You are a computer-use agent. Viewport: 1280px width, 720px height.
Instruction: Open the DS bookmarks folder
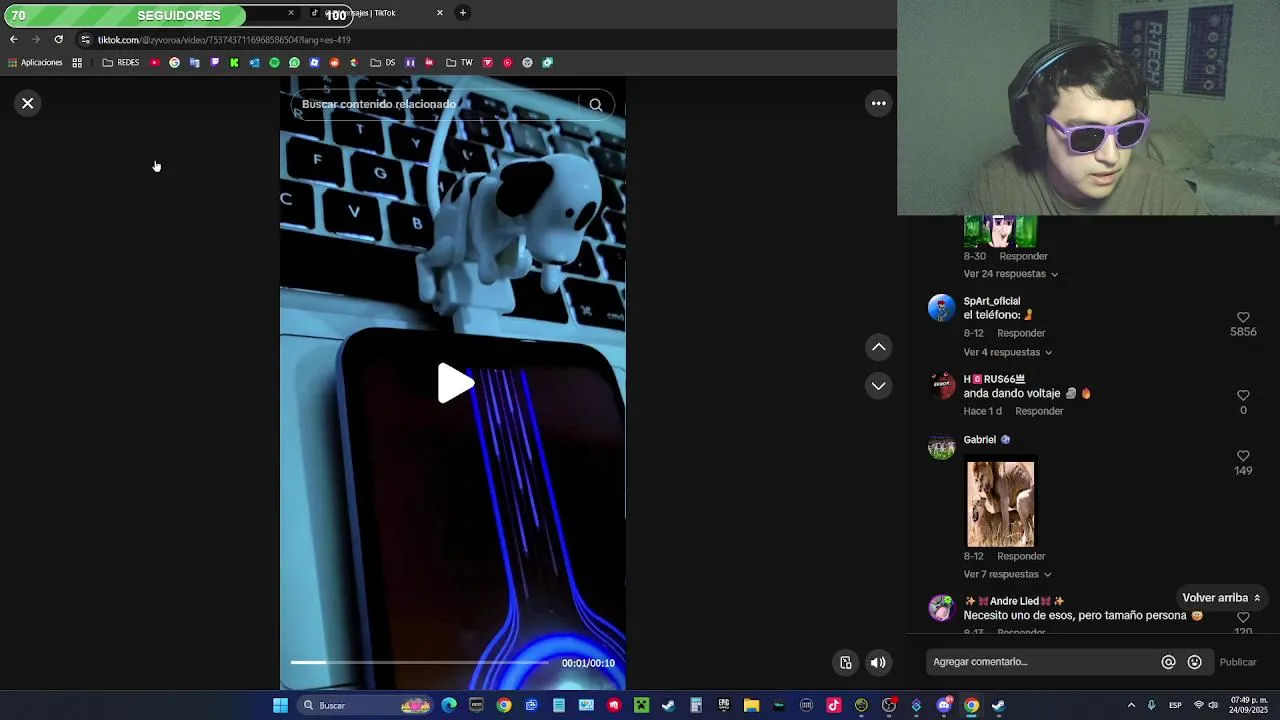tap(382, 62)
